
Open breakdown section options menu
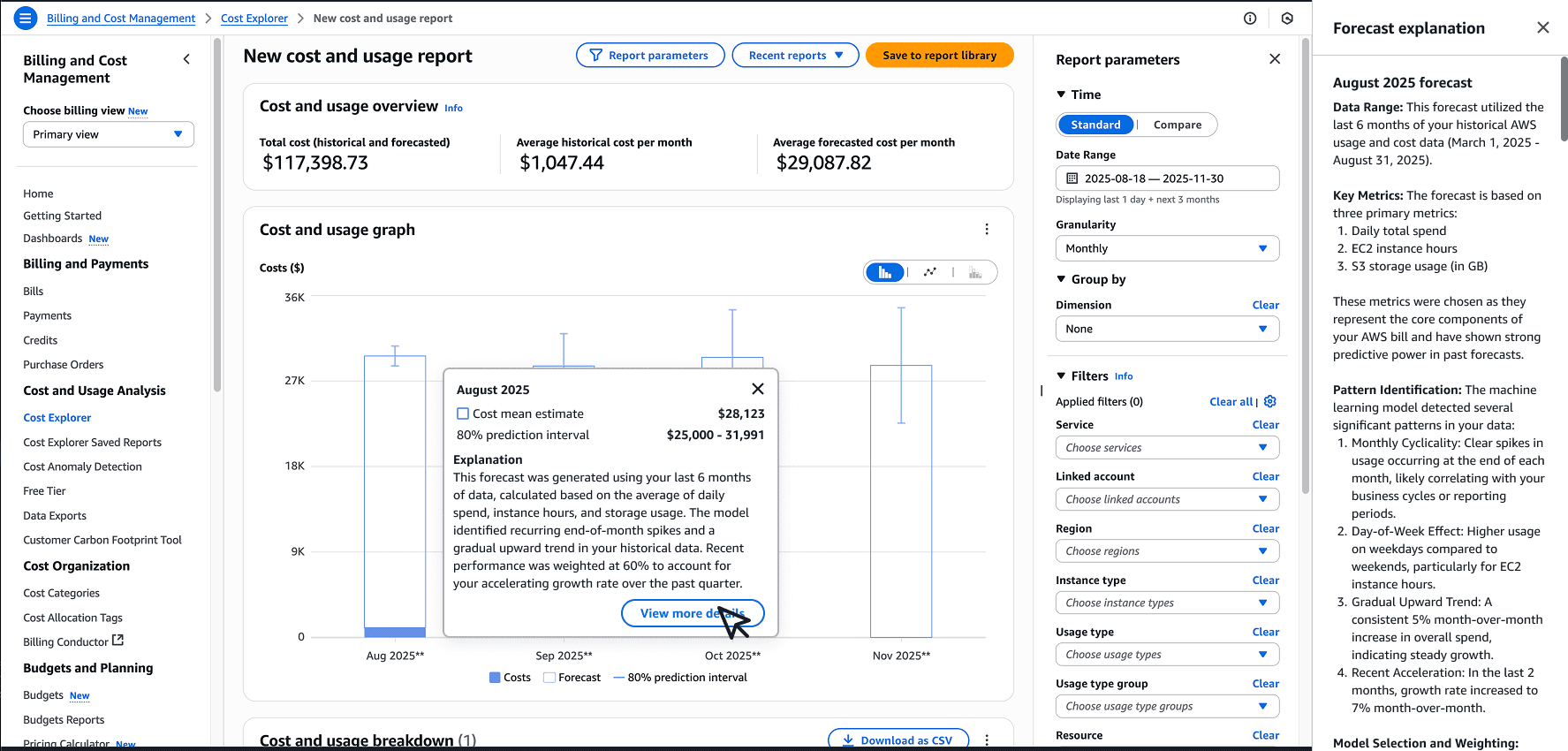(987, 740)
